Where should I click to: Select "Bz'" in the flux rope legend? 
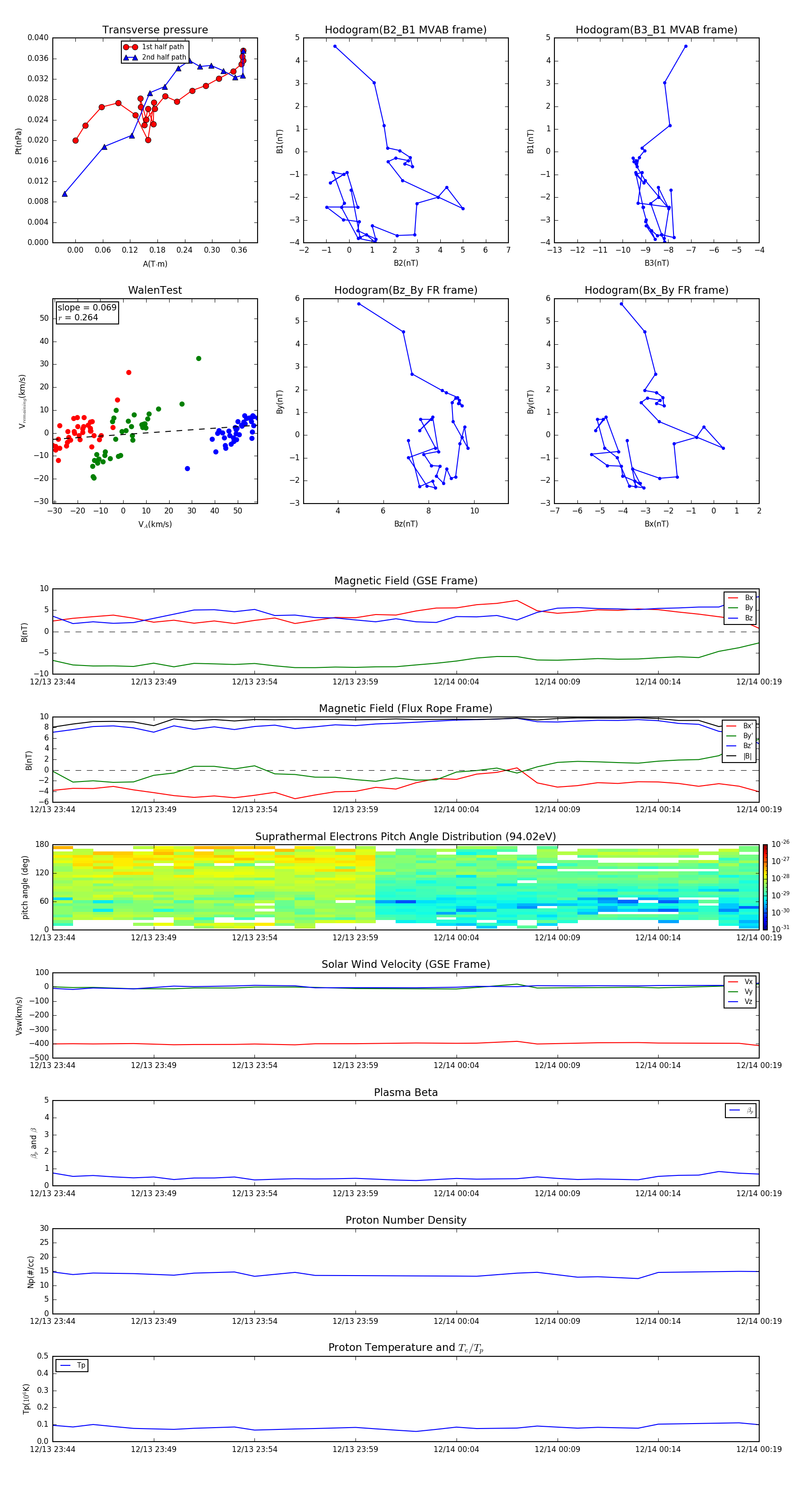coord(740,746)
